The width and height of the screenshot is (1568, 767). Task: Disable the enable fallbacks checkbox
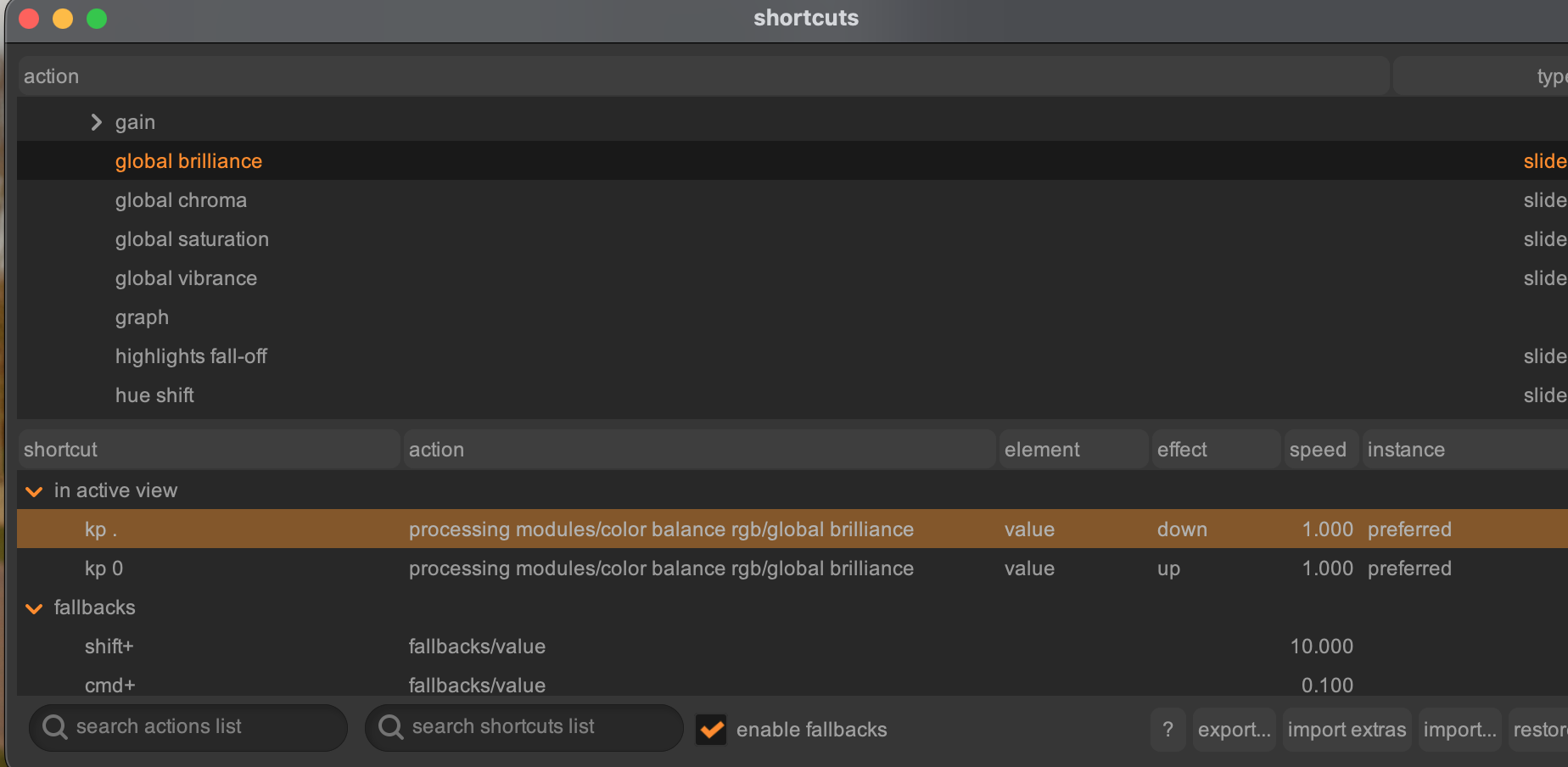tap(711, 730)
